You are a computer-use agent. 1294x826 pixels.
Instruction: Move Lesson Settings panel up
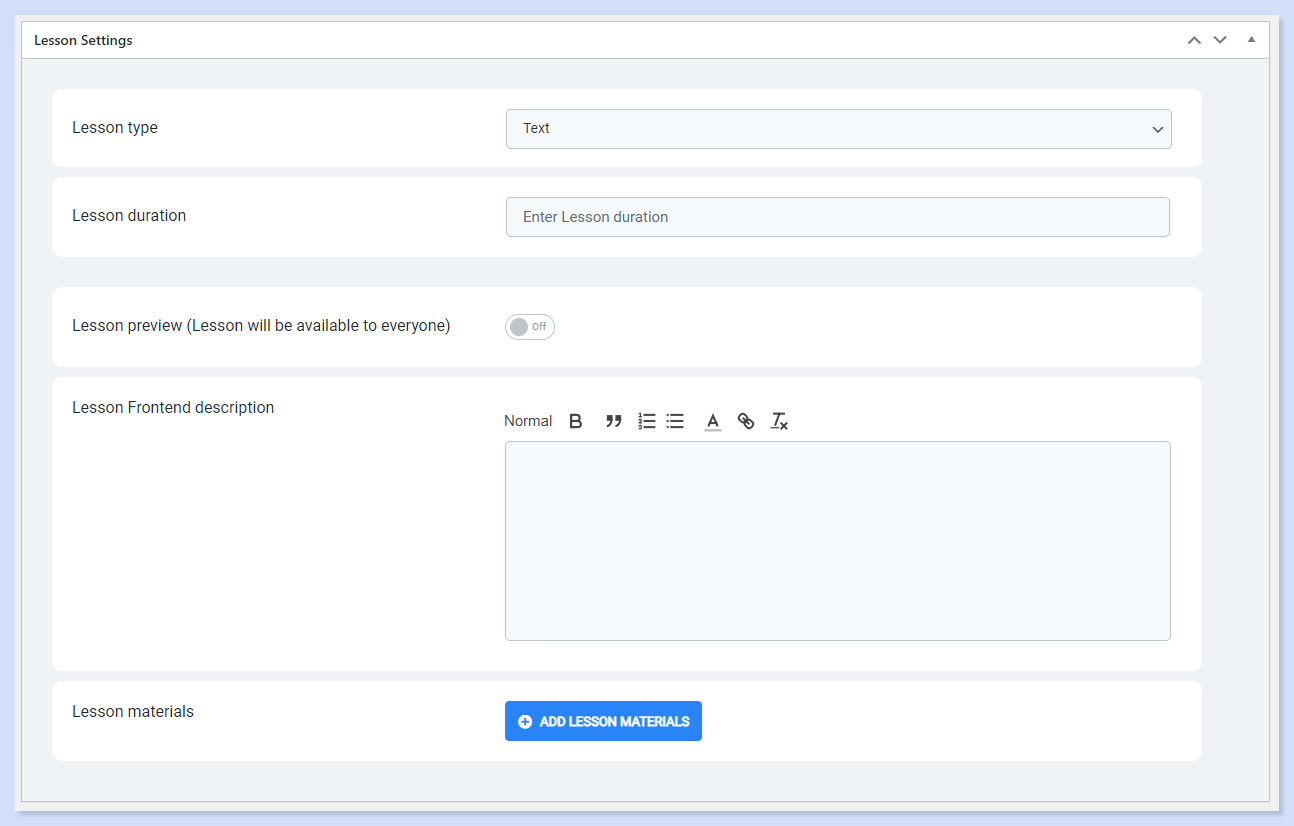pos(1193,40)
